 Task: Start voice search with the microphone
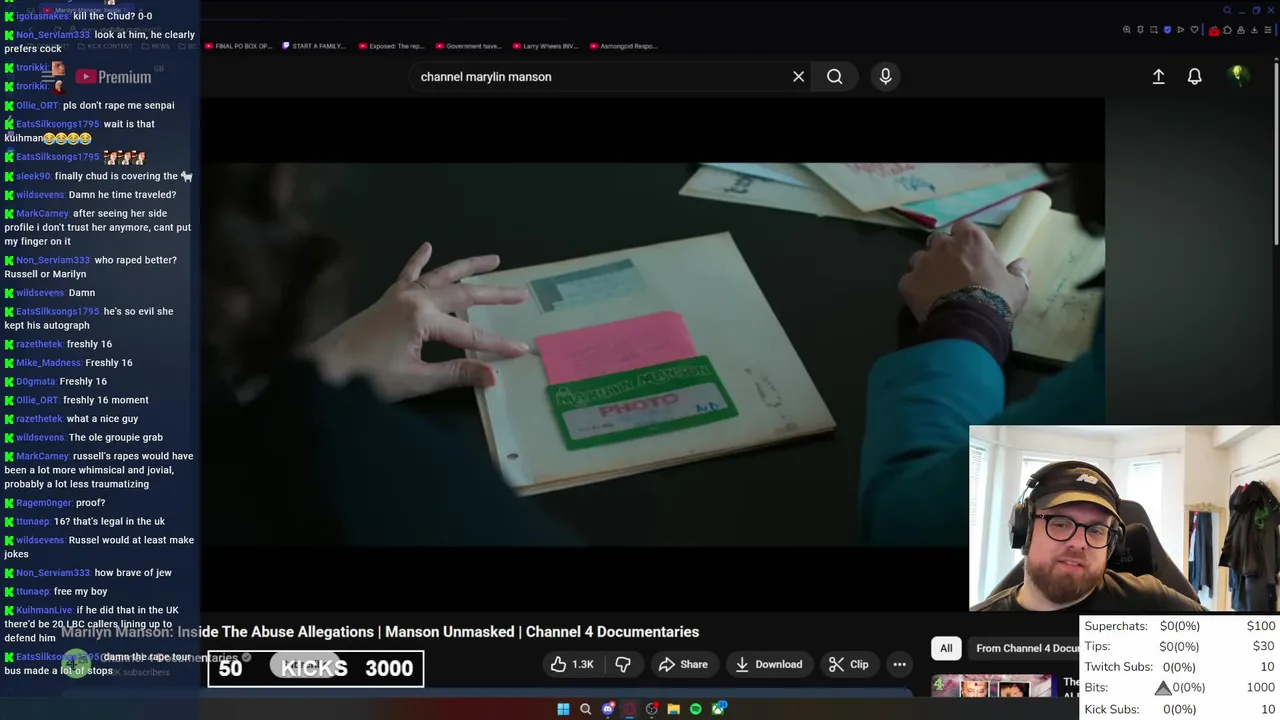[x=885, y=77]
